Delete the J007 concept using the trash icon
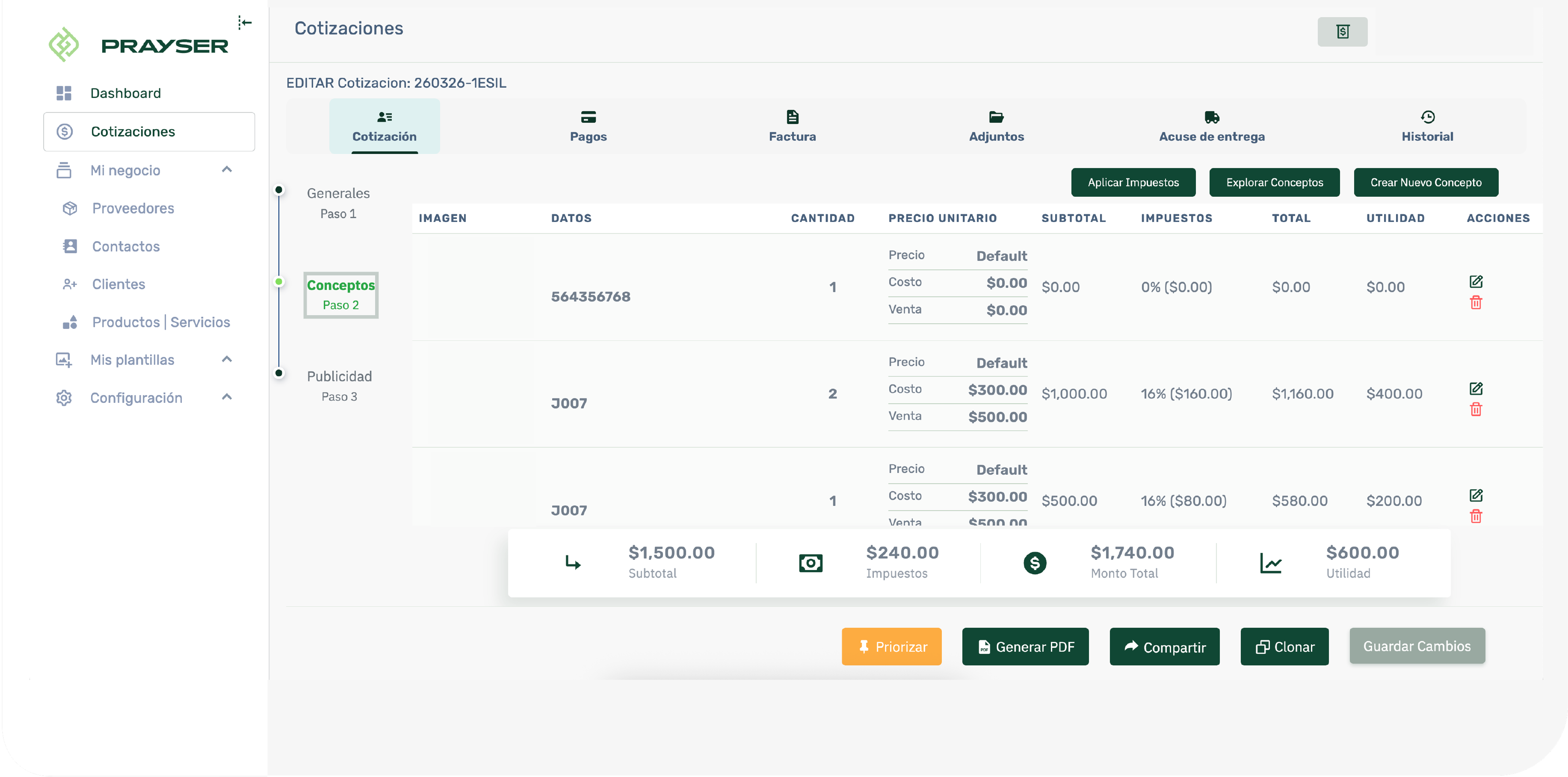This screenshot has width=1568, height=777. coord(1476,410)
